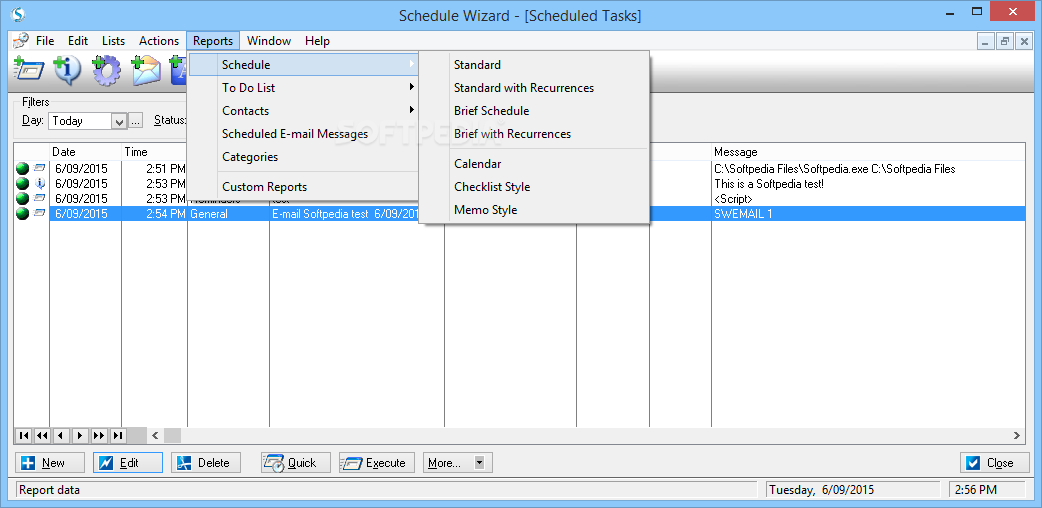This screenshot has height=508, width=1042.
Task: Open the Lists menu
Action: [x=113, y=41]
